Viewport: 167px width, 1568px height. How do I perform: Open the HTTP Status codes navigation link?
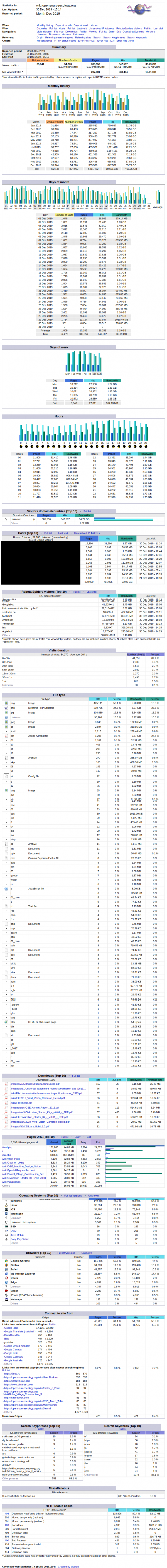[x=65, y=41]
